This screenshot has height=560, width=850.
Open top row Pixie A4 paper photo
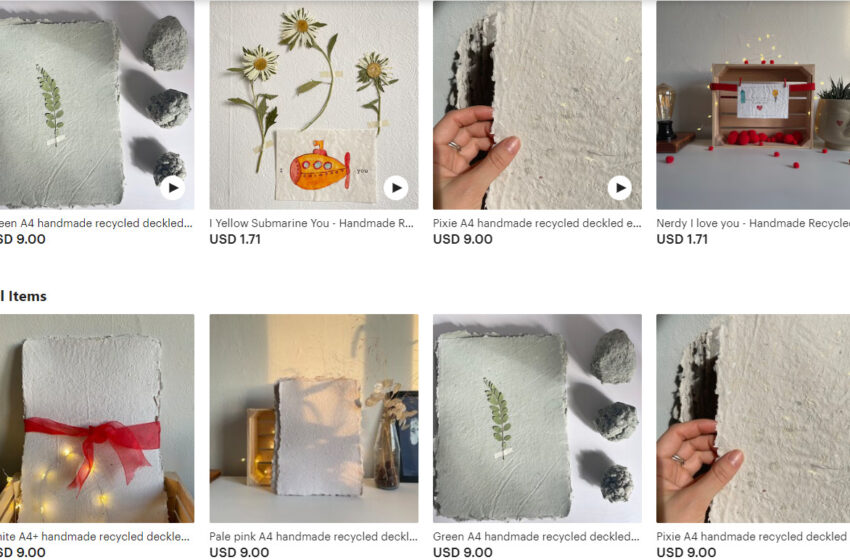tap(537, 105)
